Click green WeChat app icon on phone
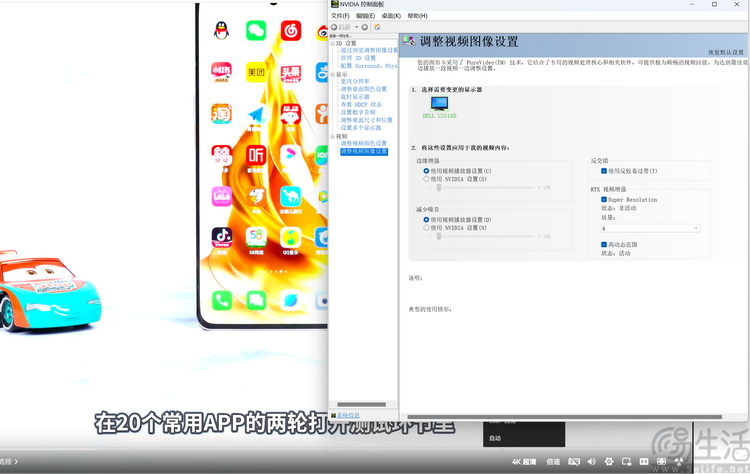Viewport: 750px width, 474px height. tap(256, 31)
